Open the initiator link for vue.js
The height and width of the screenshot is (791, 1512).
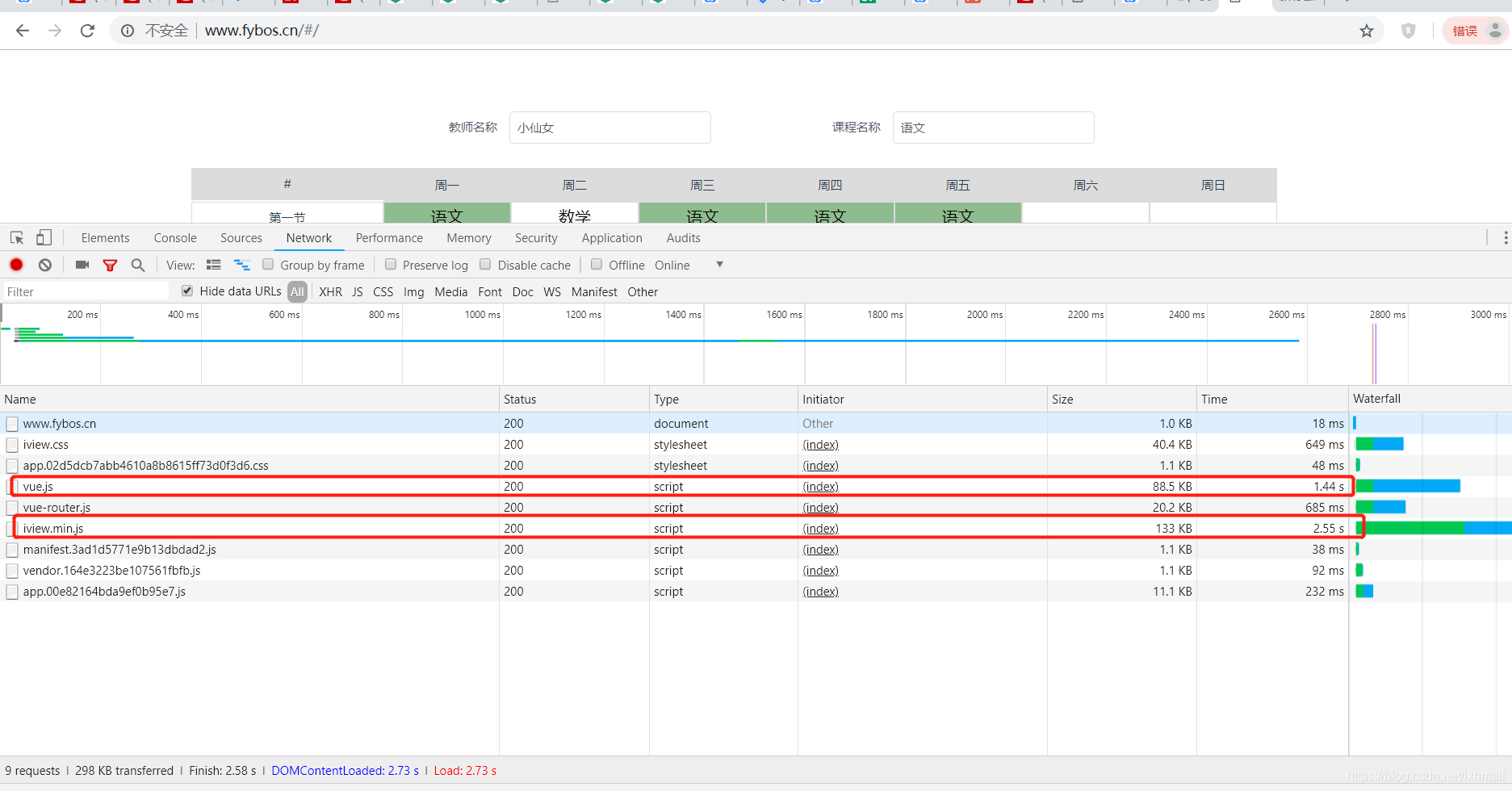pos(820,486)
